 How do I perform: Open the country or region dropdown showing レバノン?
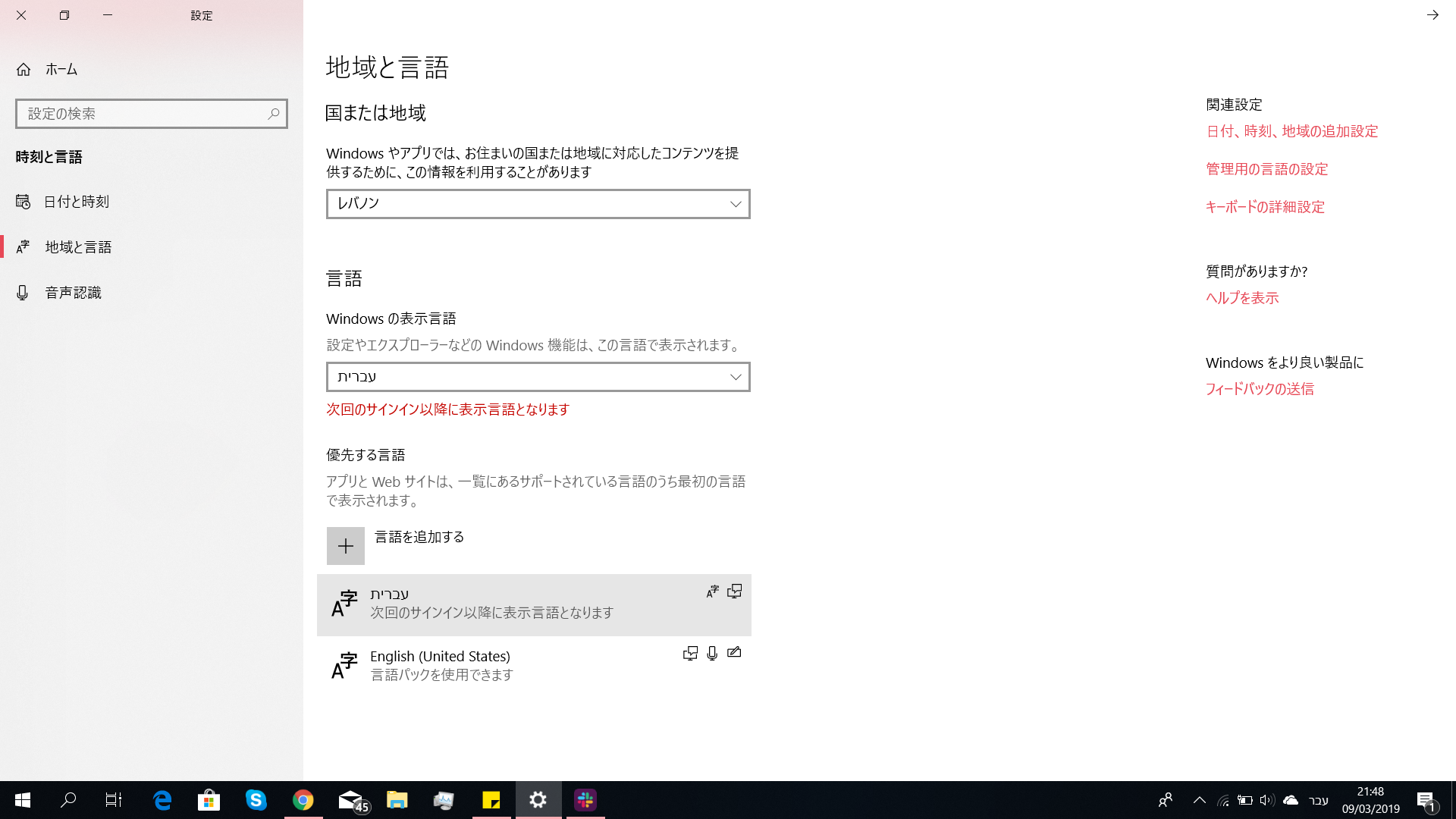(x=537, y=204)
